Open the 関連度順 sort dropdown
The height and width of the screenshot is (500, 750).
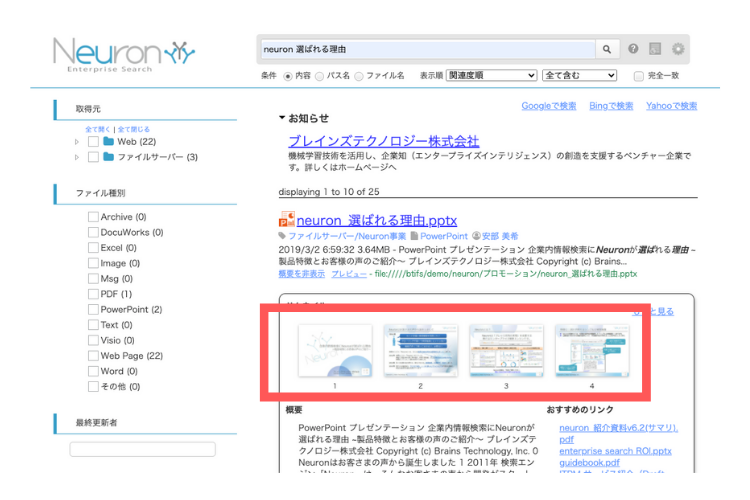point(491,76)
